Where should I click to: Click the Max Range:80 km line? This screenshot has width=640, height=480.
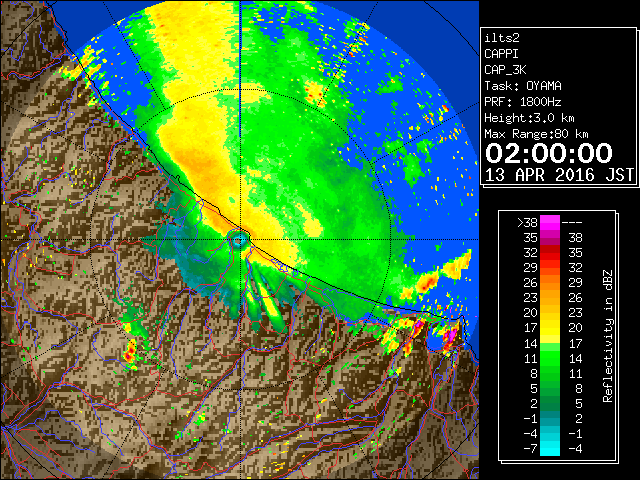[x=536, y=134]
